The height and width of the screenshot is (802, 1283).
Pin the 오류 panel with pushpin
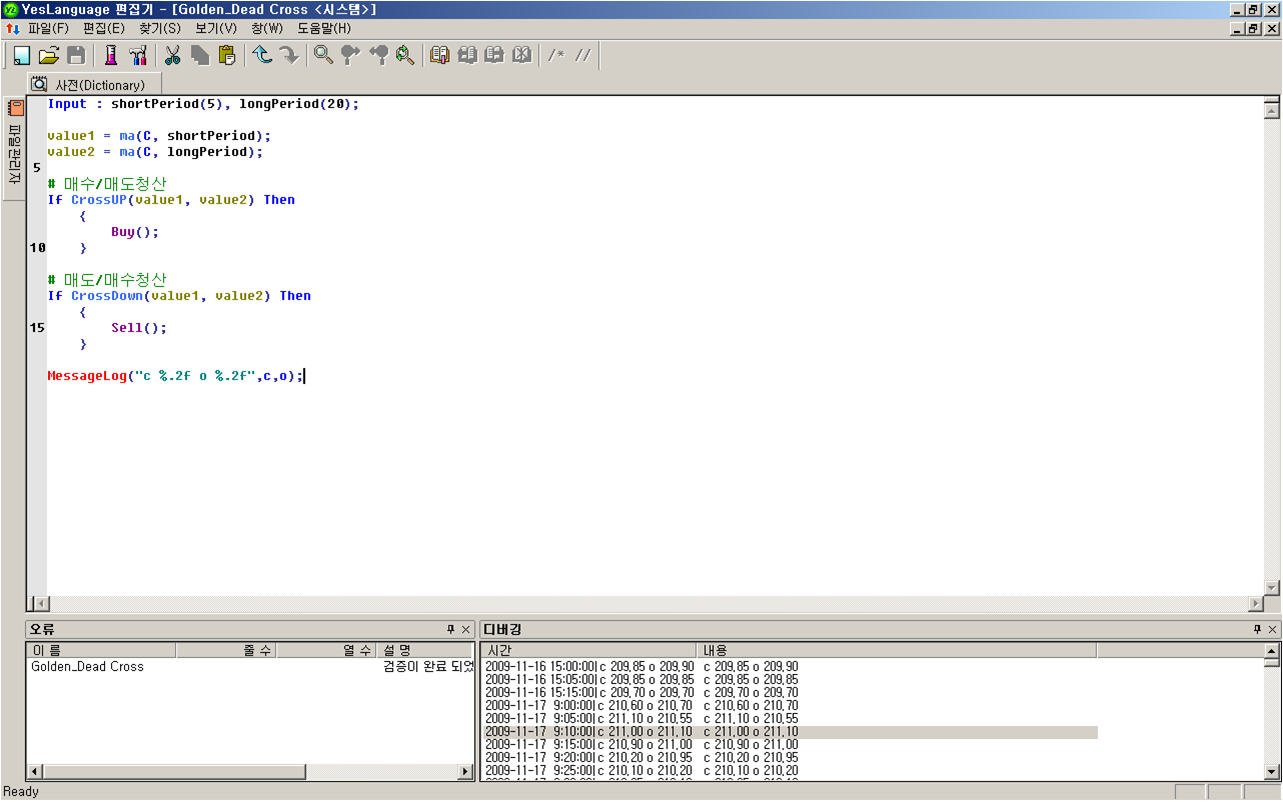[x=450, y=629]
